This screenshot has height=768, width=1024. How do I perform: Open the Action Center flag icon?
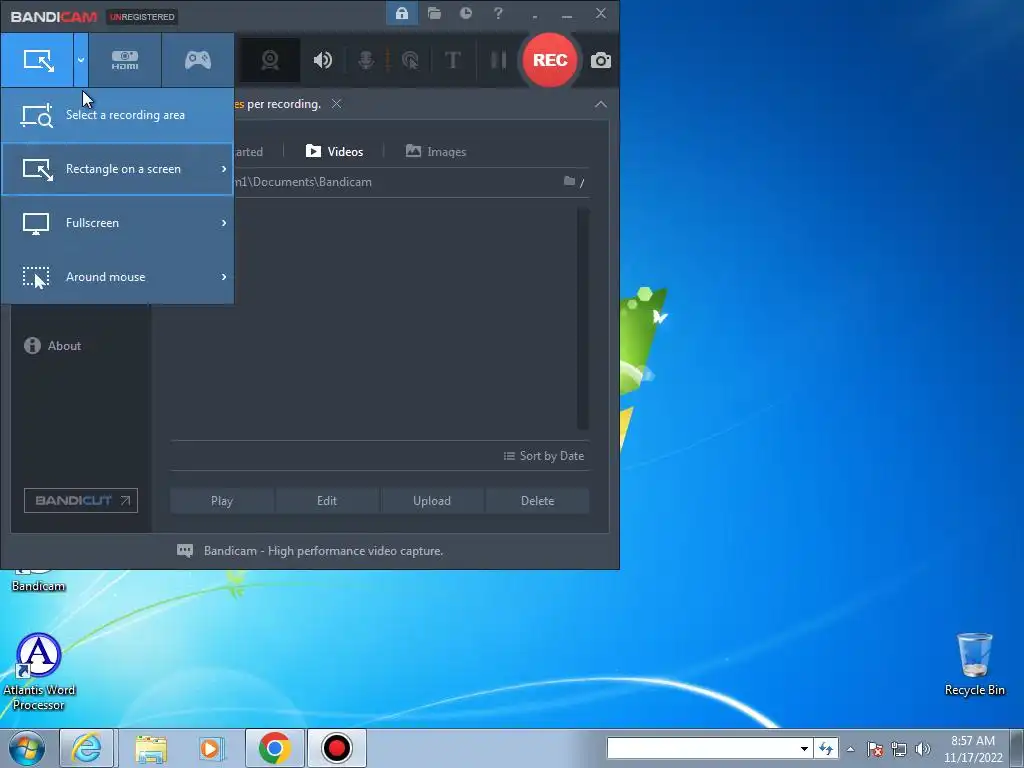pos(875,749)
